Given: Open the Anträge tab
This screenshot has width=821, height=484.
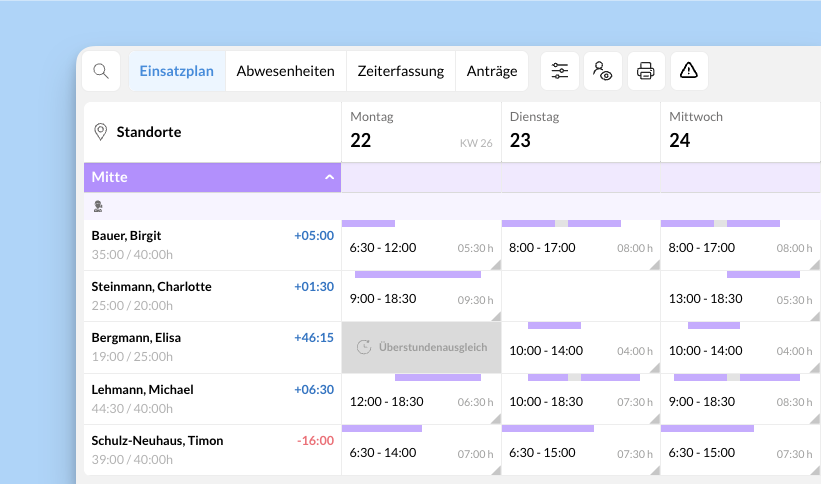Looking at the screenshot, I should (492, 71).
